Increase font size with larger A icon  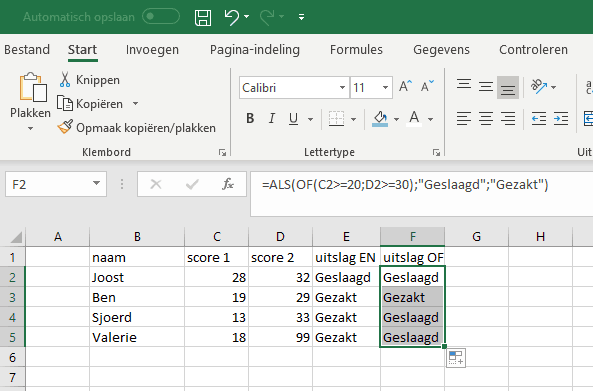(x=405, y=87)
